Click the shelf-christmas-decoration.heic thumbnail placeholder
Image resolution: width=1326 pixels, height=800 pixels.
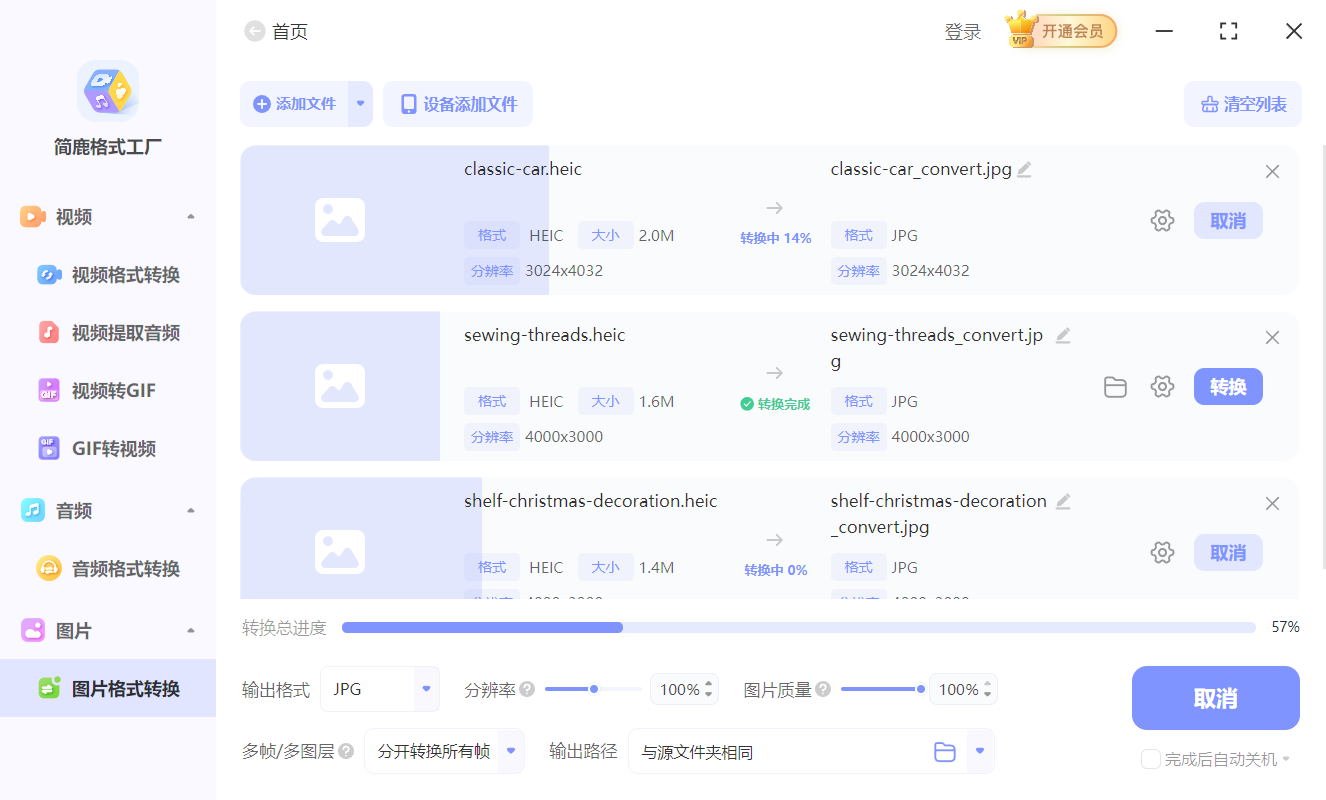click(340, 552)
